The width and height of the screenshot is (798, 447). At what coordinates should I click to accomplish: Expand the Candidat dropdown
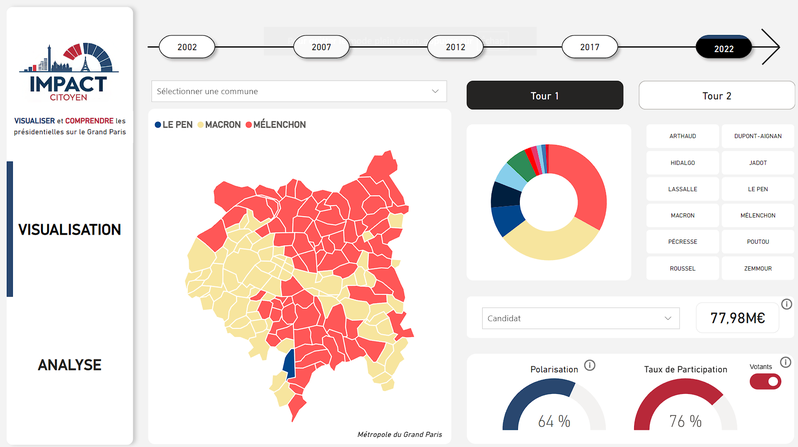click(x=581, y=318)
